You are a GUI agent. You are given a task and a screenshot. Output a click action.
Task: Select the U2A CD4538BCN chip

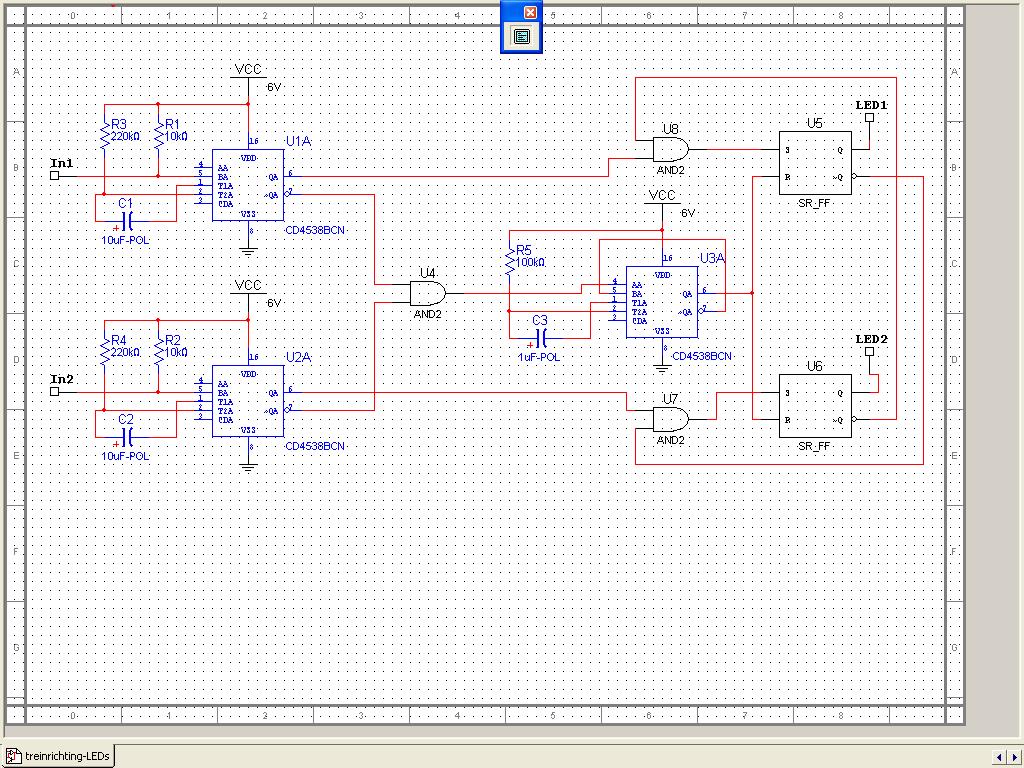click(248, 400)
